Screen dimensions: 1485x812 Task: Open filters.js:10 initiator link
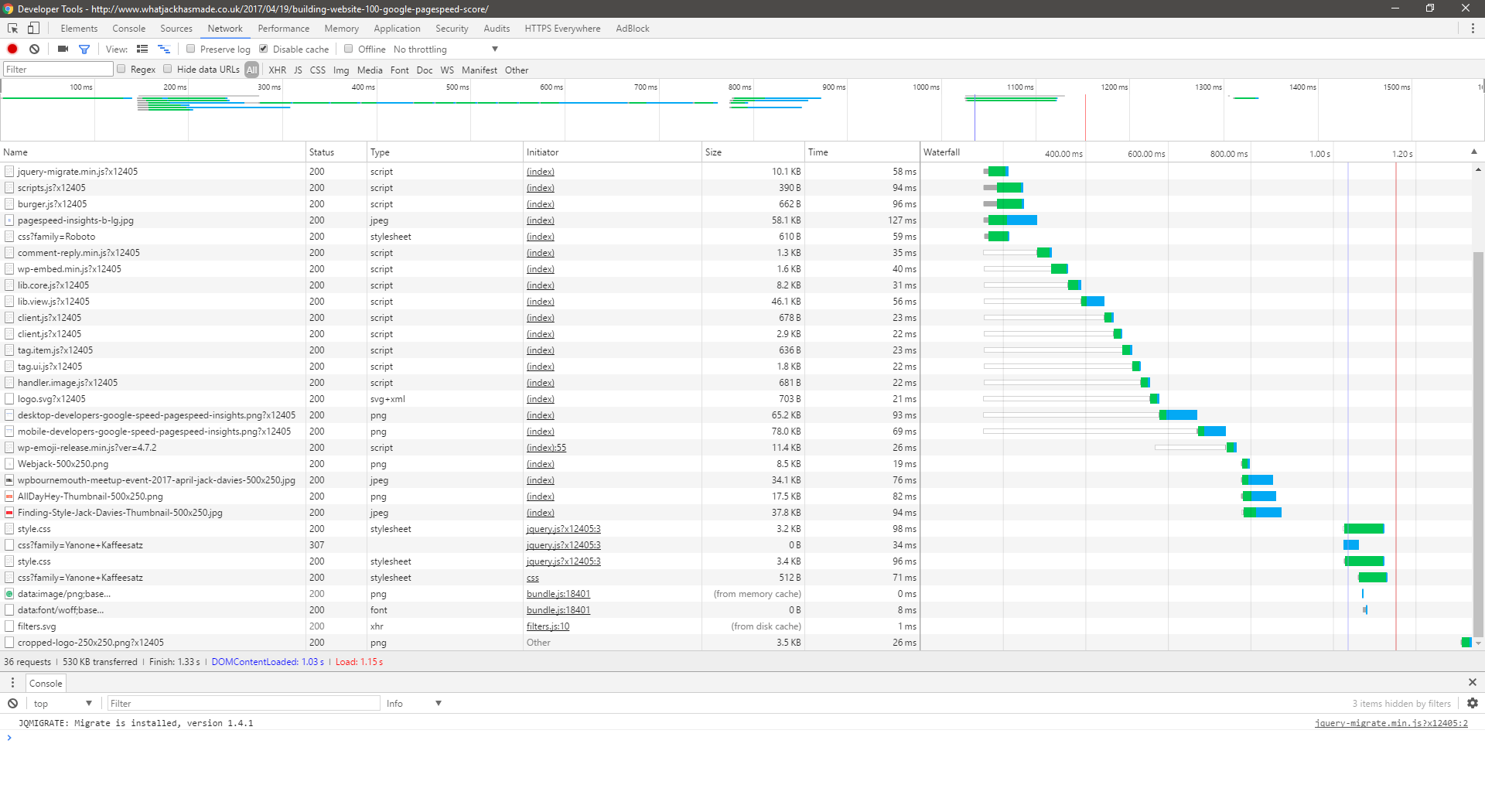(548, 626)
